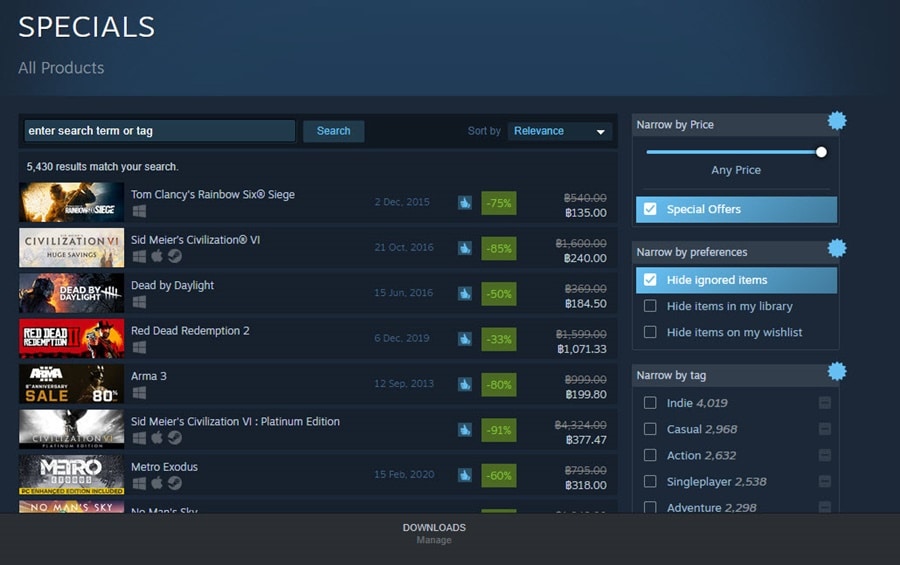The height and width of the screenshot is (565, 900).
Task: Exclude the Action tag with its minus icon
Action: point(825,455)
